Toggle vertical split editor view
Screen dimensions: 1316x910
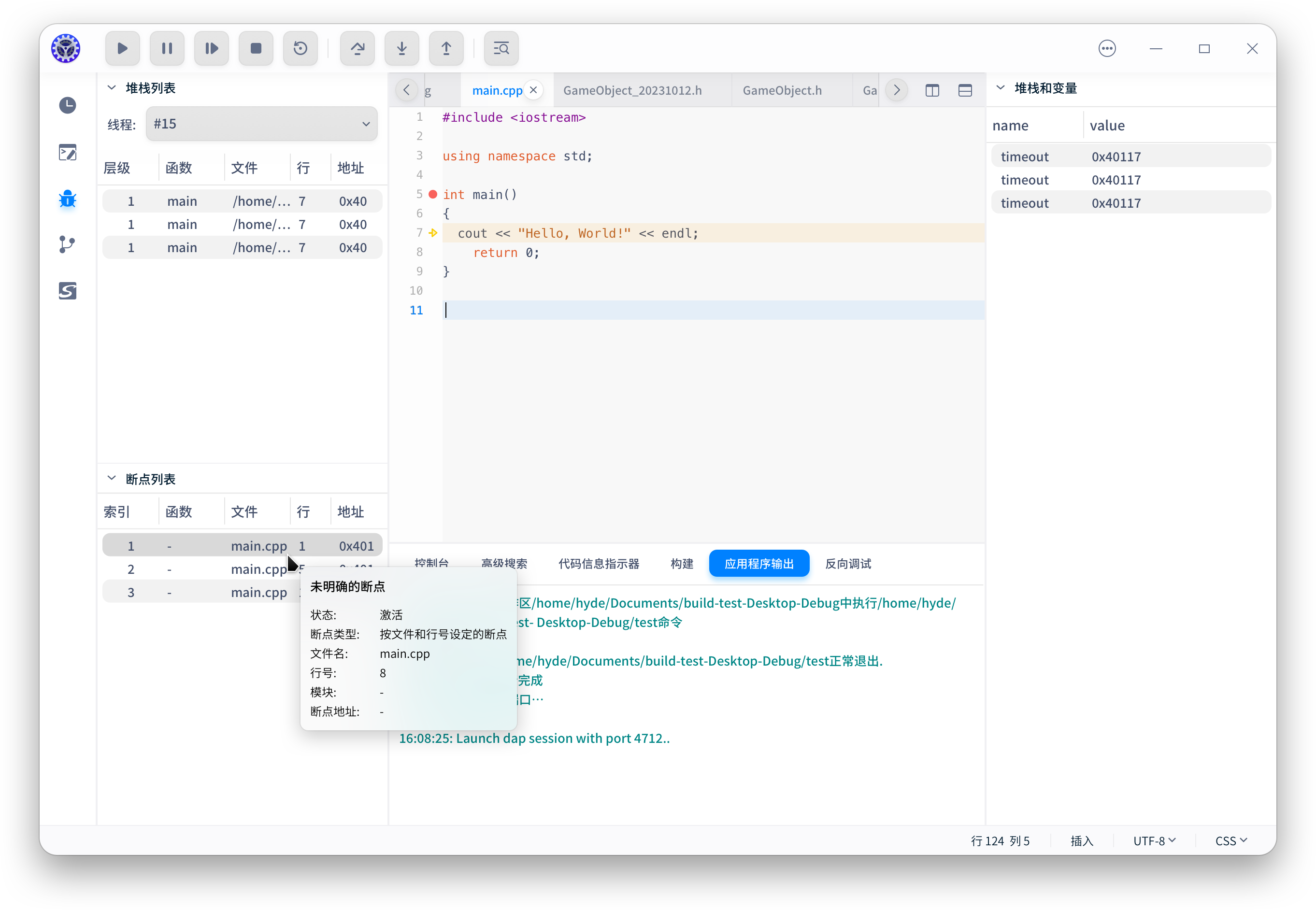932,90
